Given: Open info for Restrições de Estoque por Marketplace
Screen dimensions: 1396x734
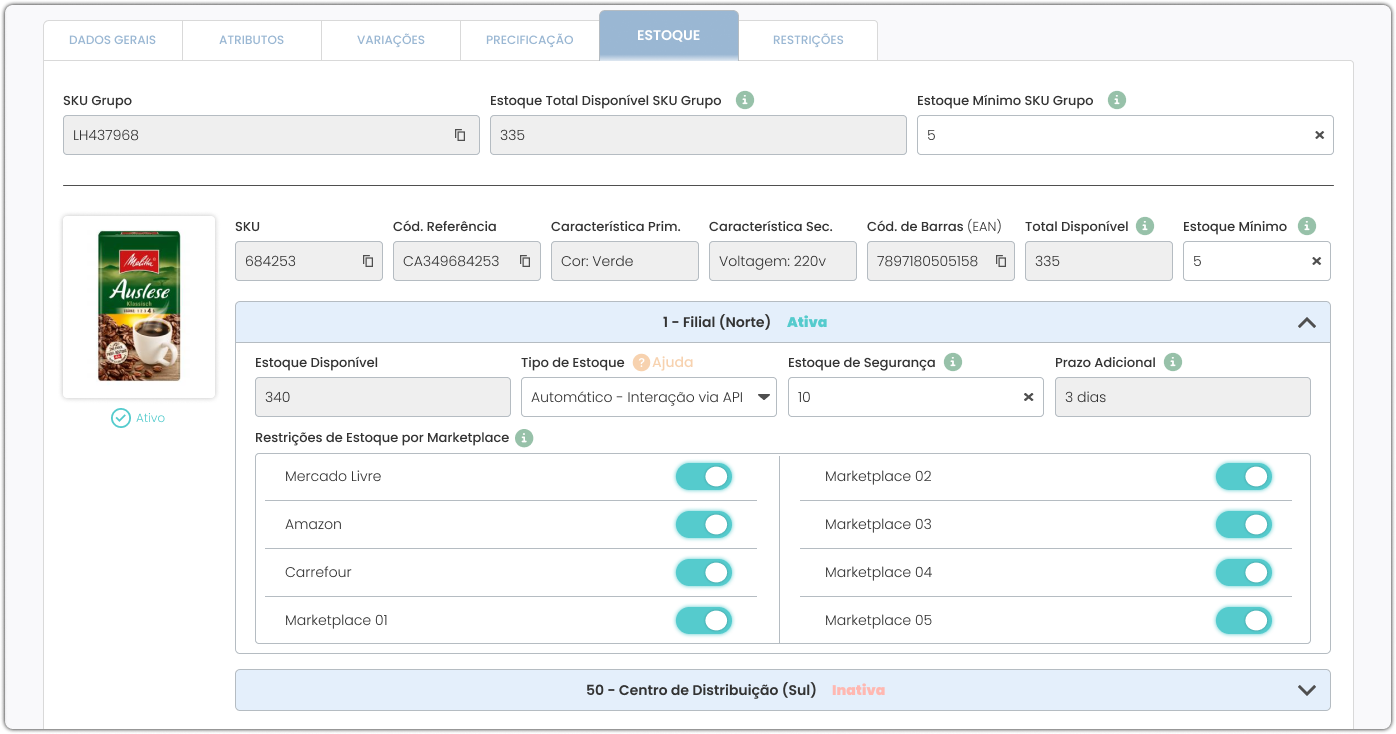Looking at the screenshot, I should [524, 438].
